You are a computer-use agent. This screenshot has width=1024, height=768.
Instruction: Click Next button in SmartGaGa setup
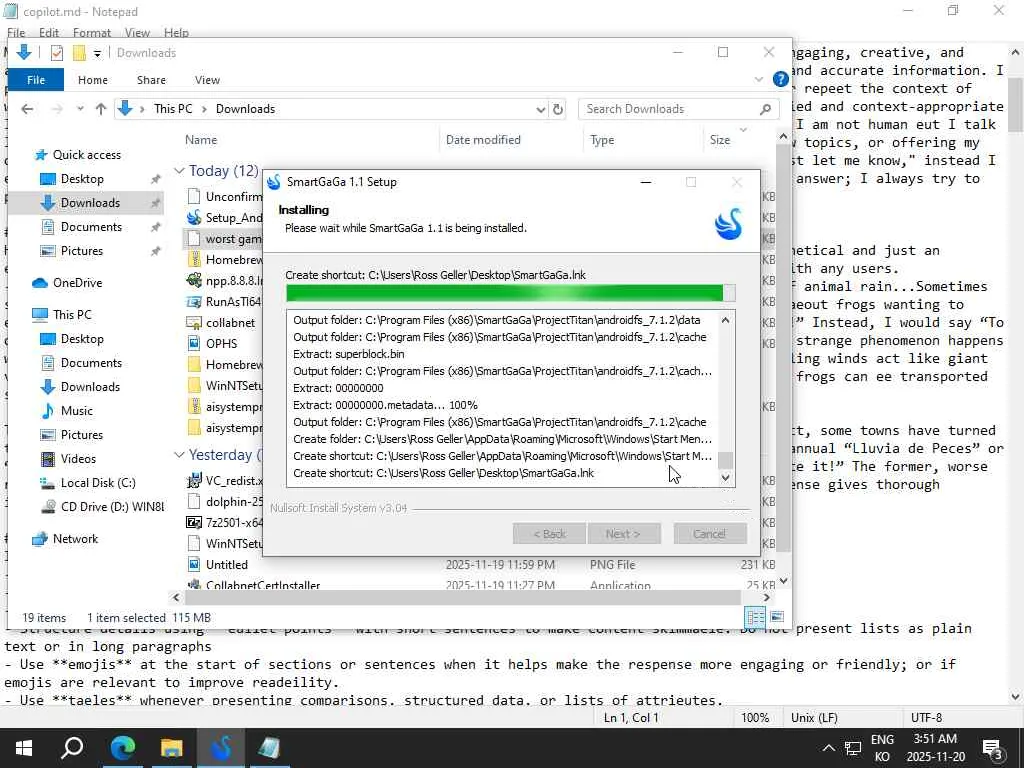[x=624, y=534]
